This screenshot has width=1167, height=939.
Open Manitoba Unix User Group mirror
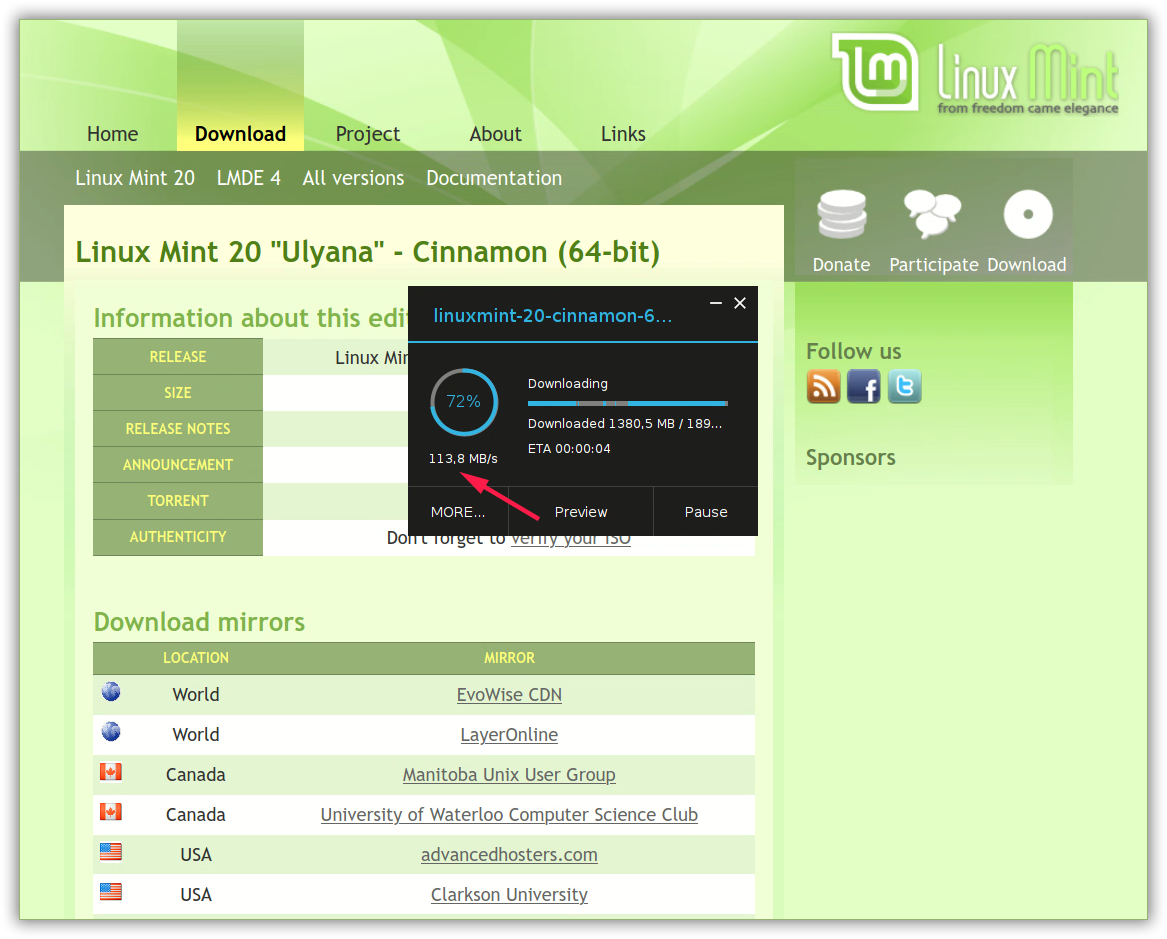pyautogui.click(x=509, y=775)
